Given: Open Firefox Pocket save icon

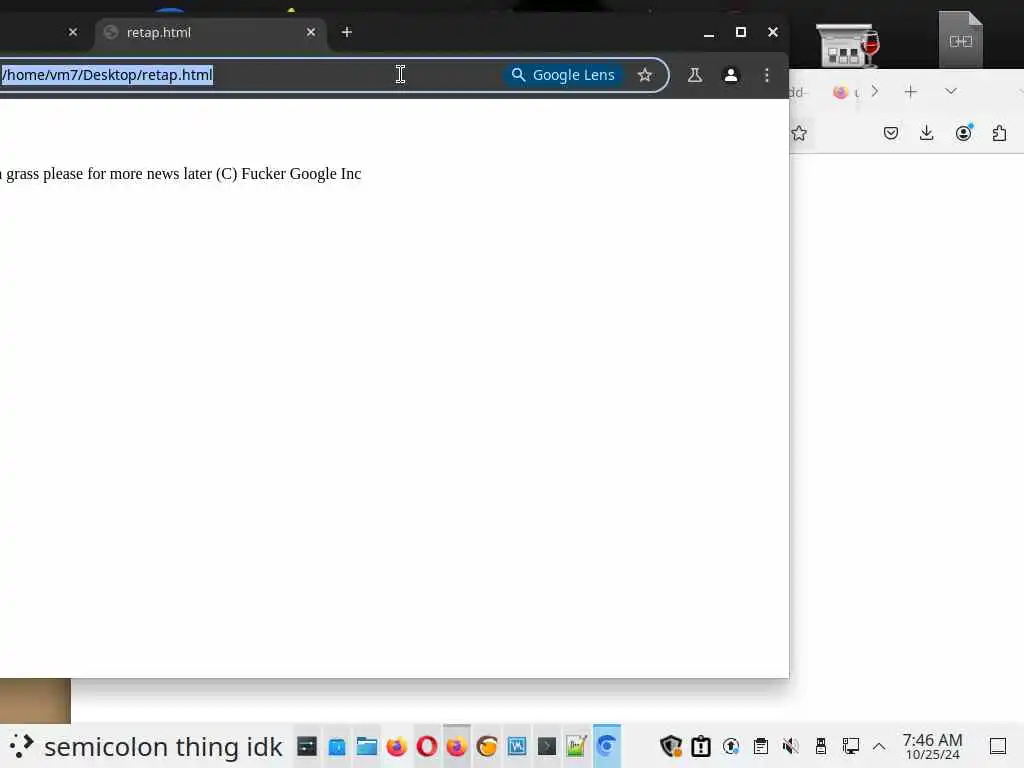Looking at the screenshot, I should coord(891,133).
